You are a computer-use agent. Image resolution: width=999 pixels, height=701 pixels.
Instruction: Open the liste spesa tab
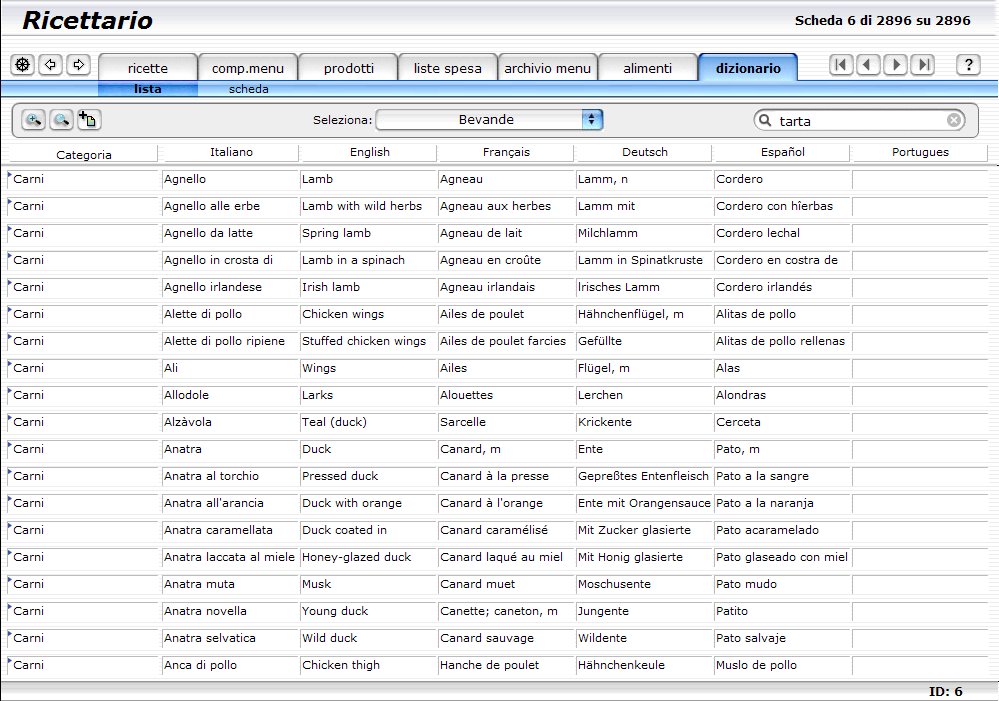pos(447,68)
